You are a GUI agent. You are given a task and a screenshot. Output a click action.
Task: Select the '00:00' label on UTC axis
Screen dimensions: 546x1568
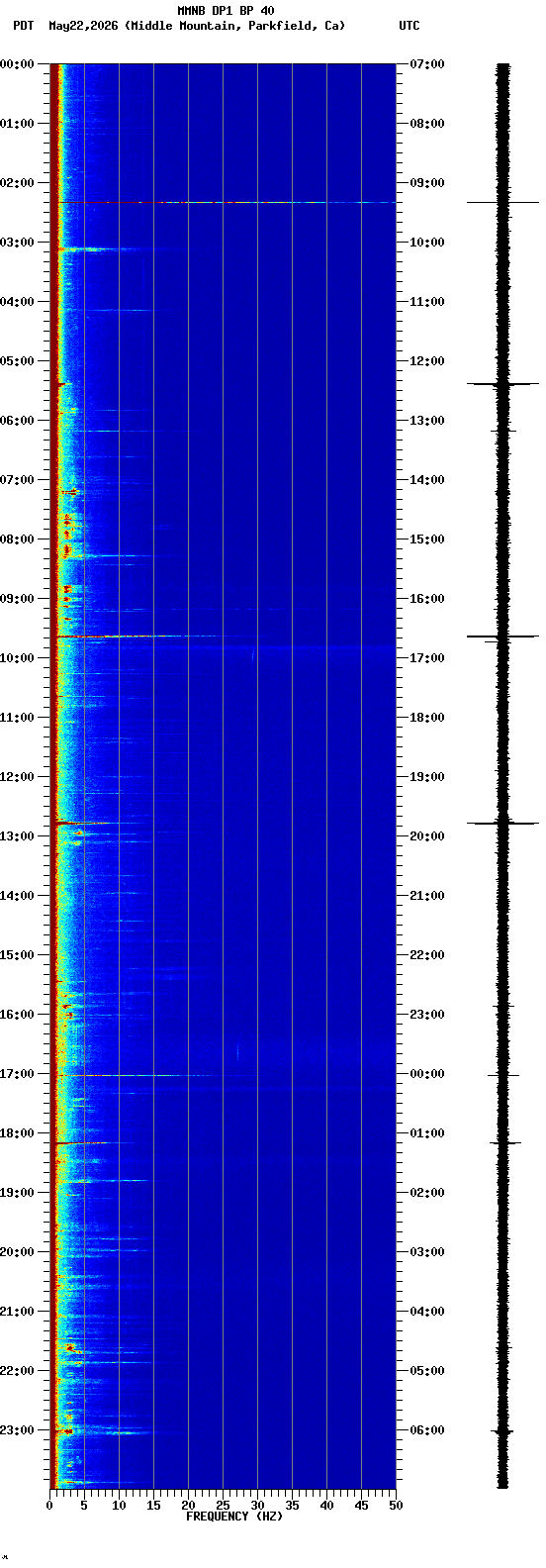(x=427, y=1074)
